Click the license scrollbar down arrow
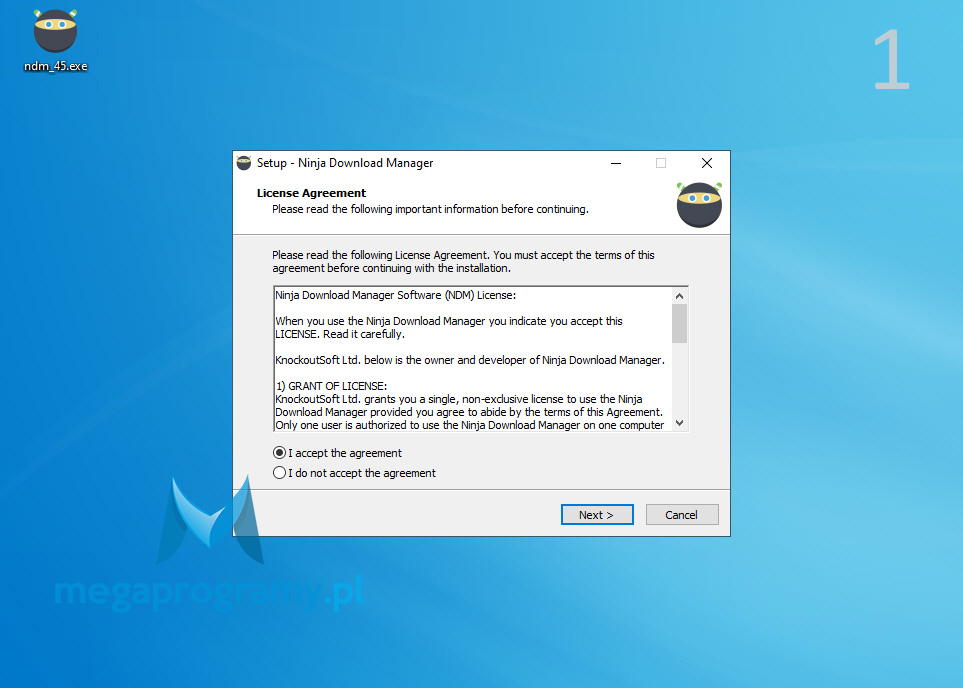This screenshot has height=688, width=963. 679,423
